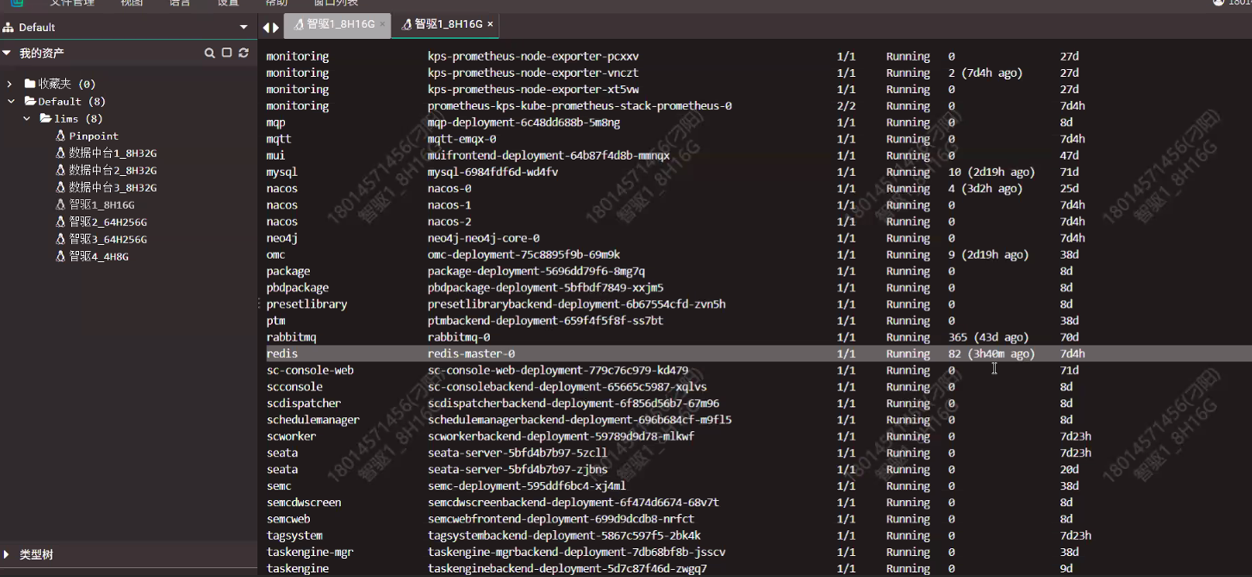The width and height of the screenshot is (1252, 577).
Task: Close the active 智驱1_8H16G tab
Action: pos(490,24)
